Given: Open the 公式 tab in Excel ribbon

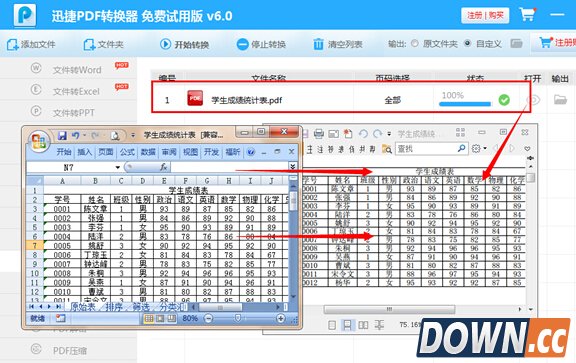Looking at the screenshot, I should (x=127, y=152).
